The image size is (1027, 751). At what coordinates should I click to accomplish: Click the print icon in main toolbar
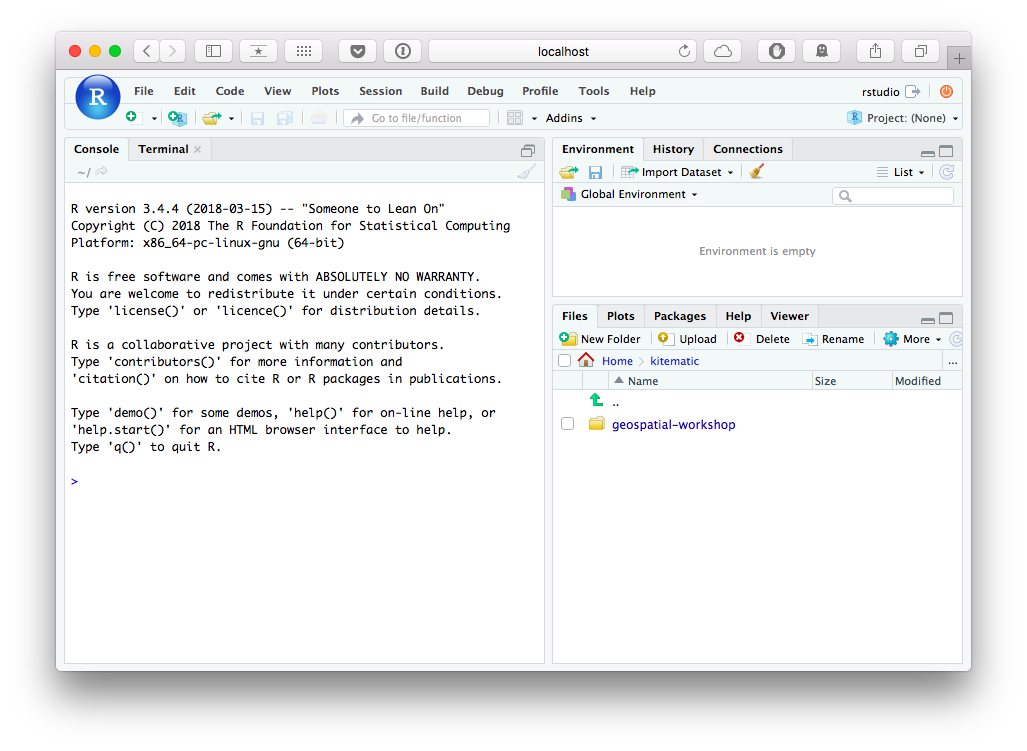coord(319,118)
